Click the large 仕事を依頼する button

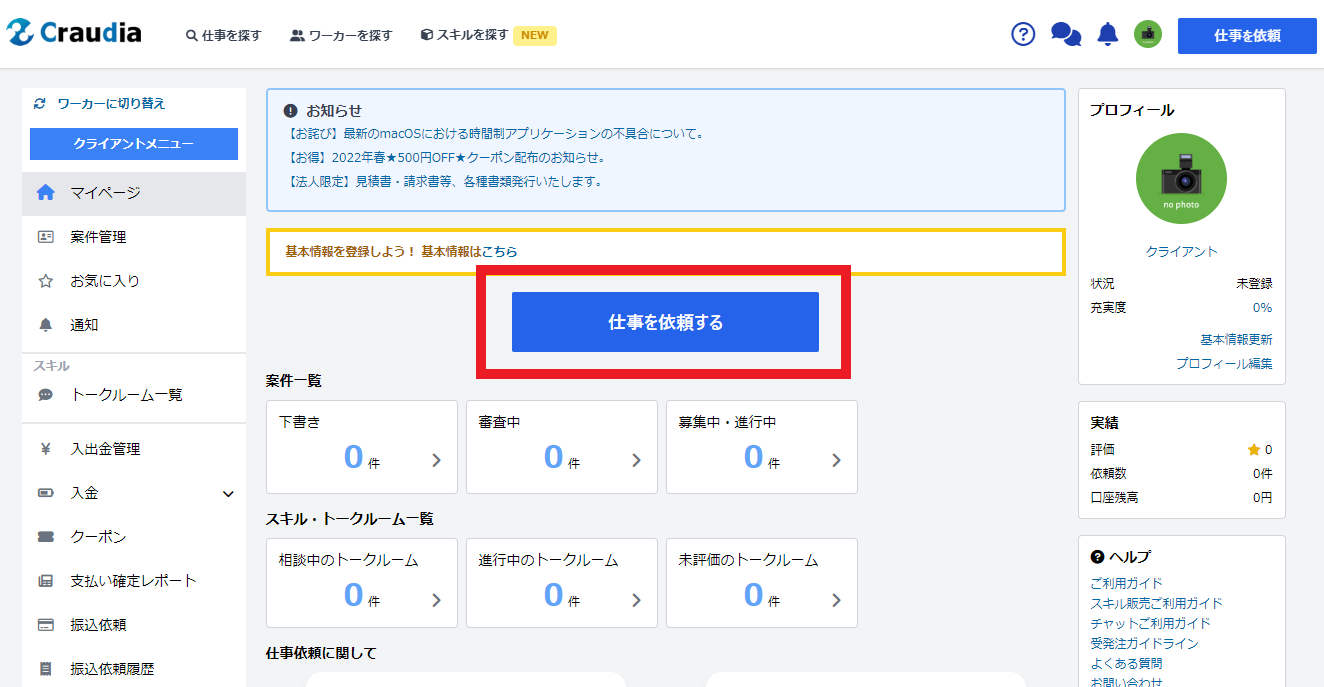(x=665, y=322)
